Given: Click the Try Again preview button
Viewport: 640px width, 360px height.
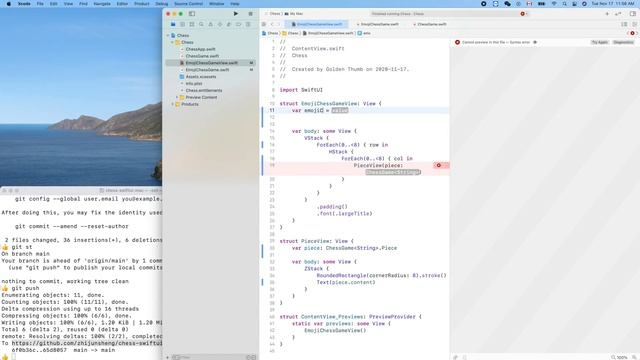Looking at the screenshot, I should [x=599, y=42].
